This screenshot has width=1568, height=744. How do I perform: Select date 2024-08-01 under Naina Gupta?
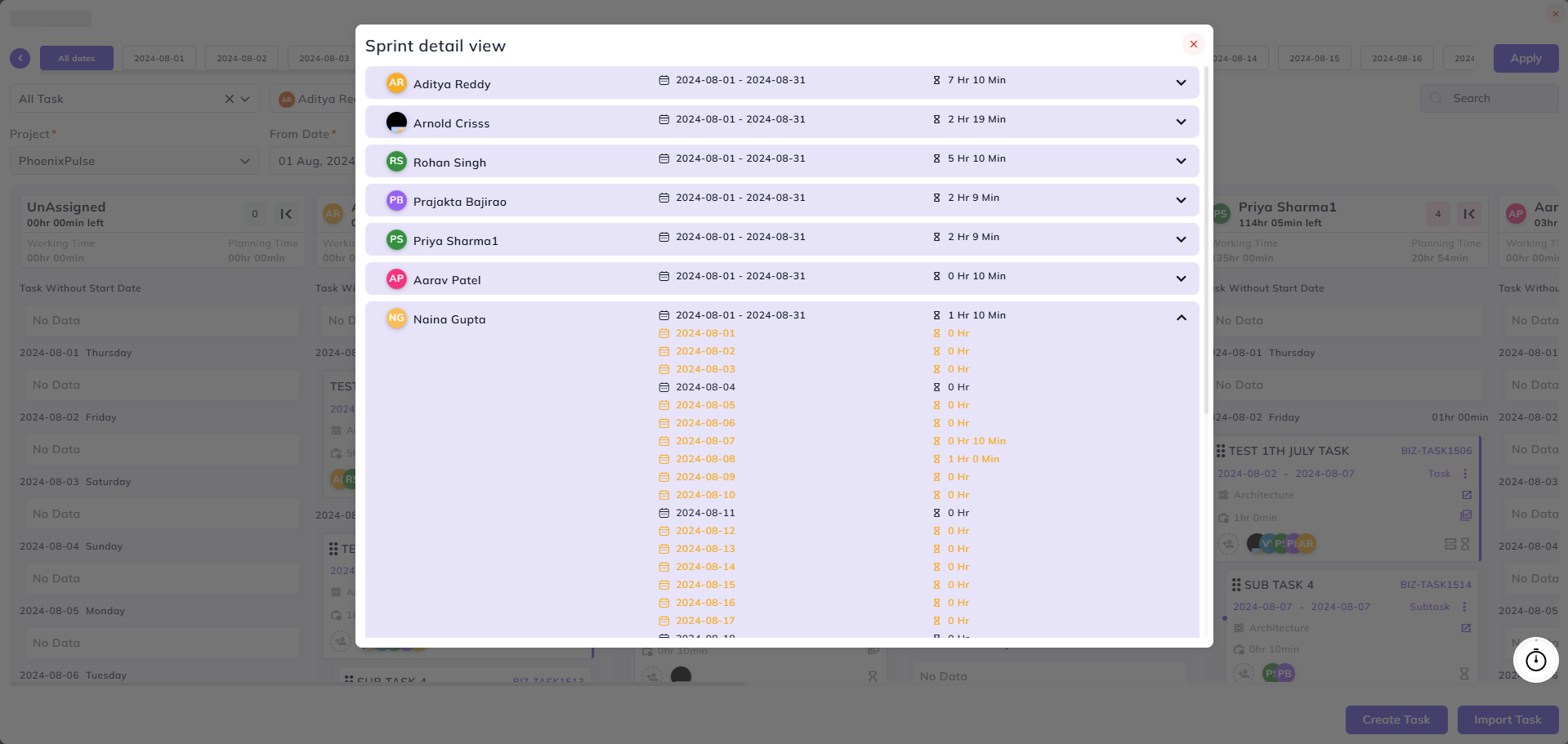(x=705, y=333)
